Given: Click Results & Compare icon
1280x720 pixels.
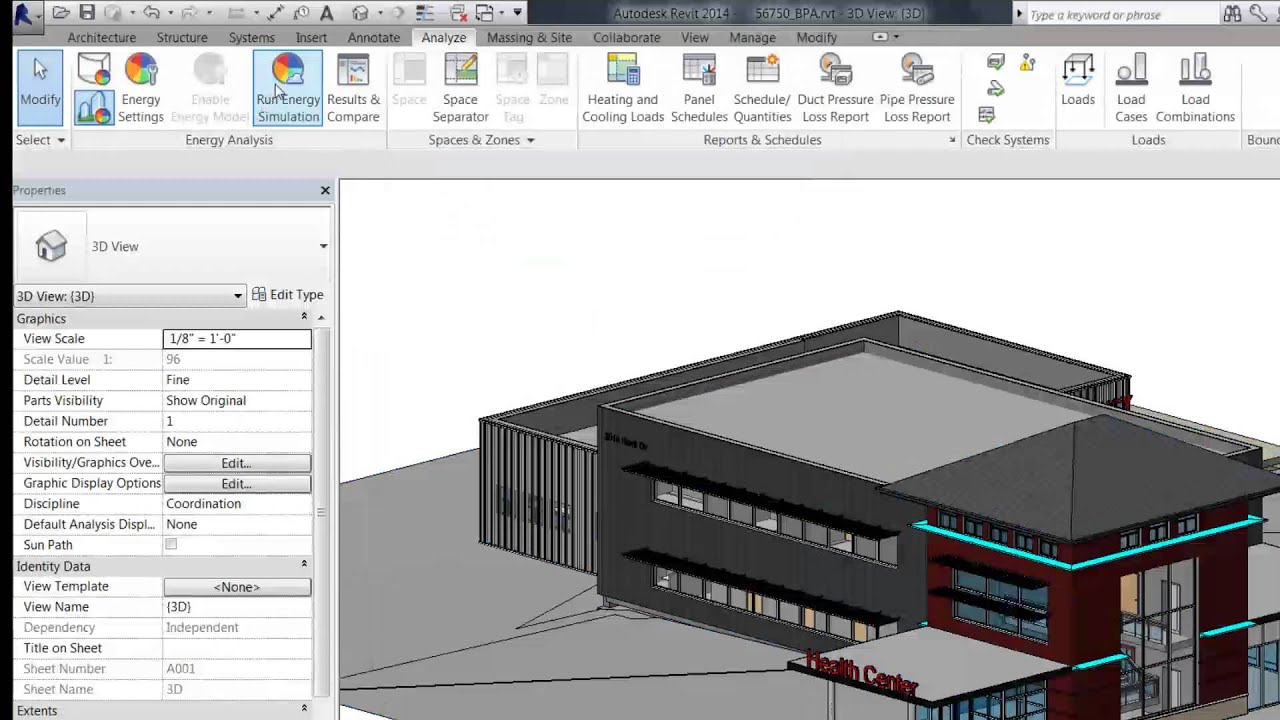Looking at the screenshot, I should (x=353, y=87).
